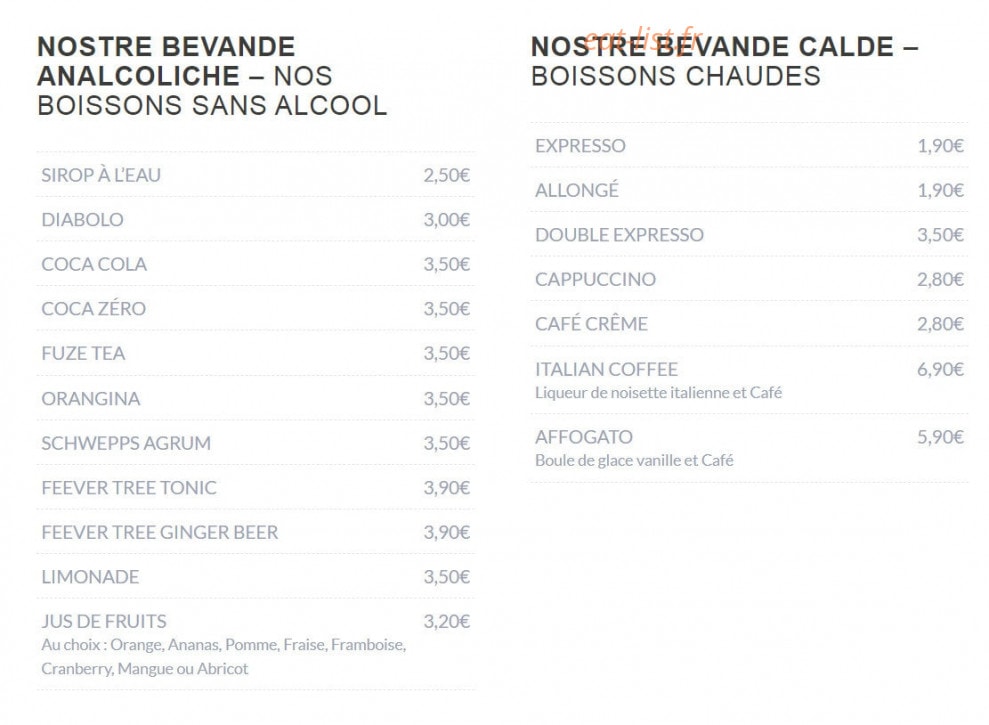Click the AFFOGATO dessert coffee entry
Image resolution: width=989 pixels, height=725 pixels.
pyautogui.click(x=749, y=449)
